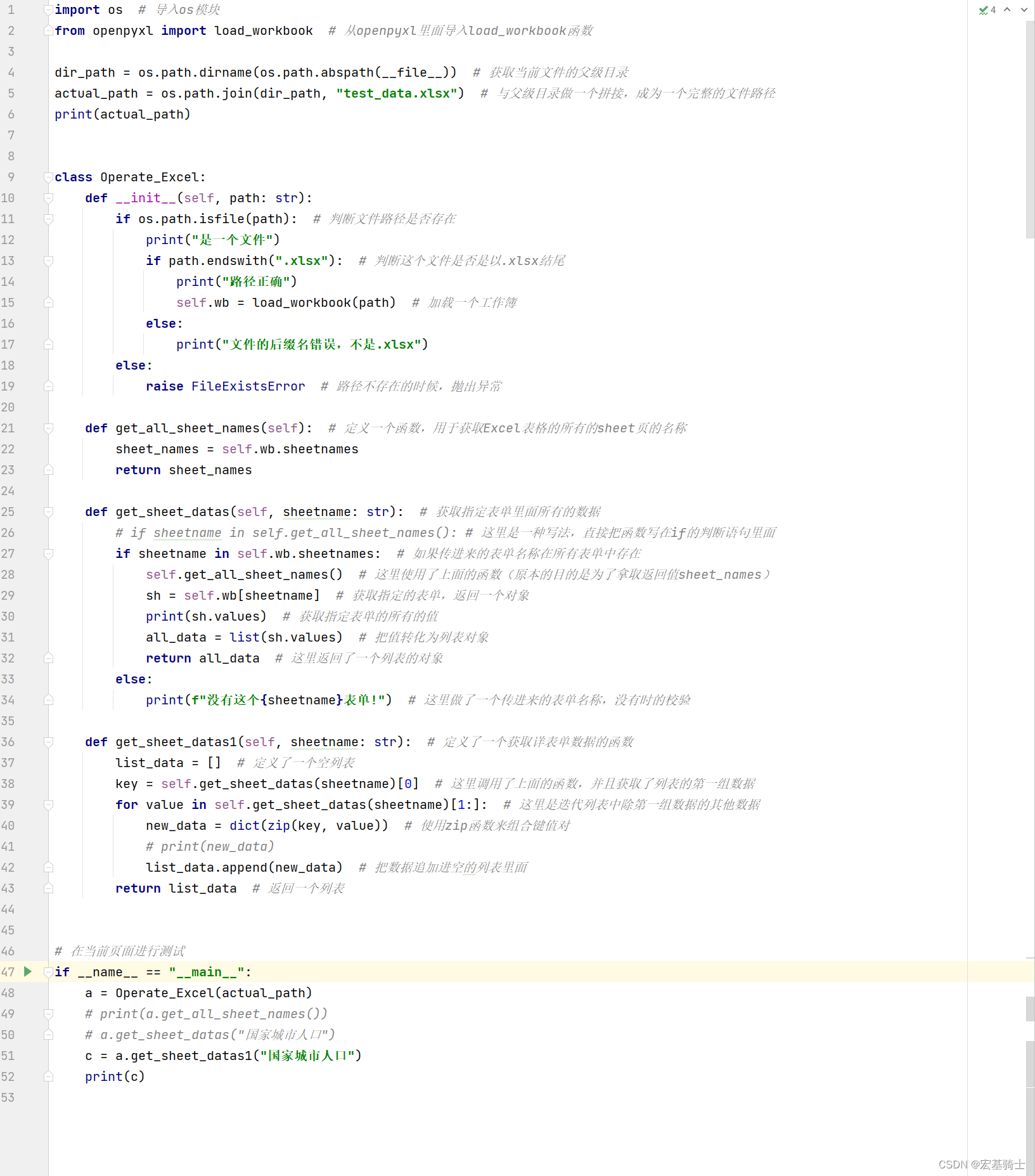The width and height of the screenshot is (1035, 1176).
Task: Collapse the Operate_Excel class fold marker
Action: point(48,177)
